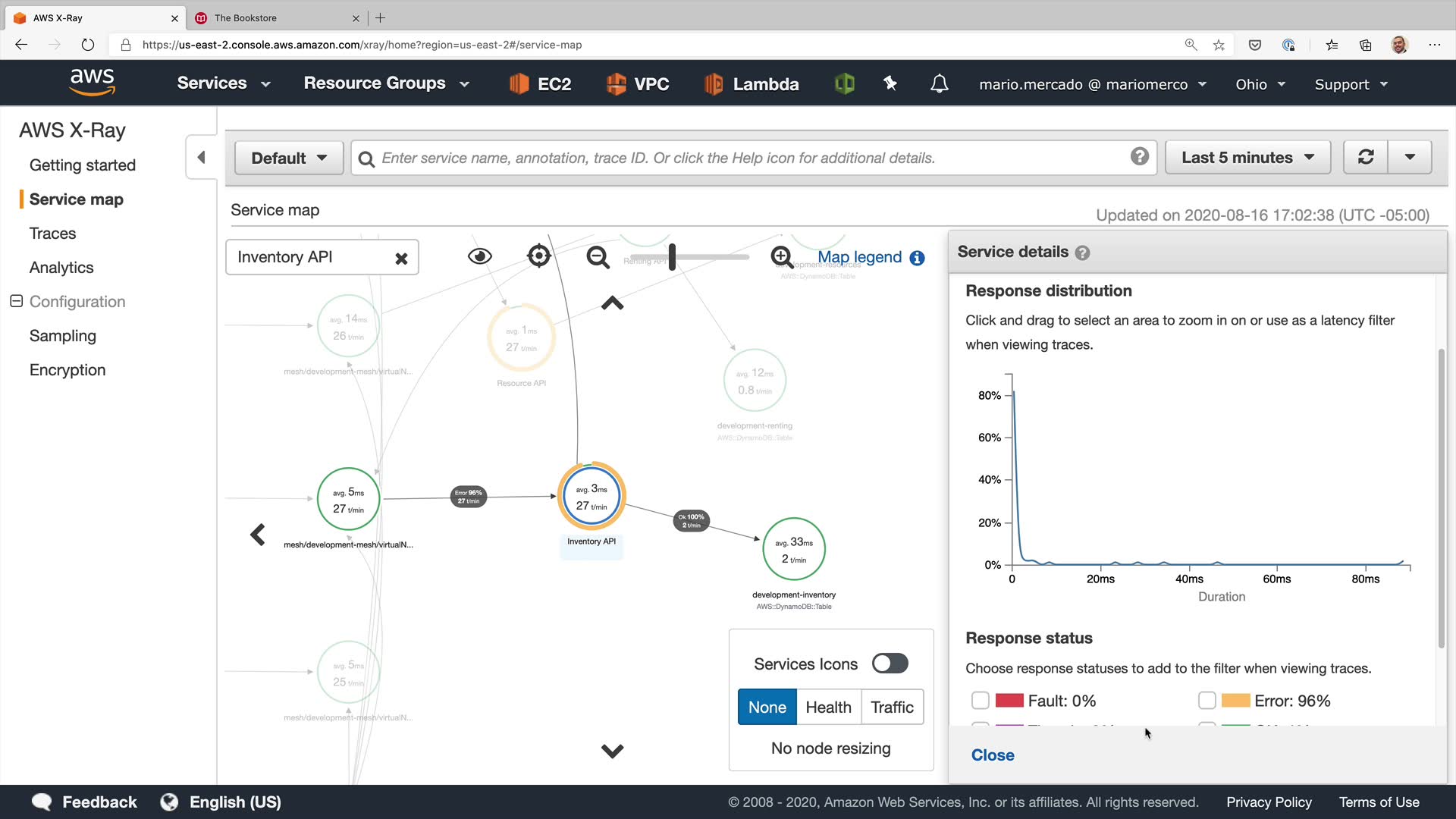This screenshot has width=1456, height=819.
Task: Open Traces in the sidebar
Action: tap(52, 234)
